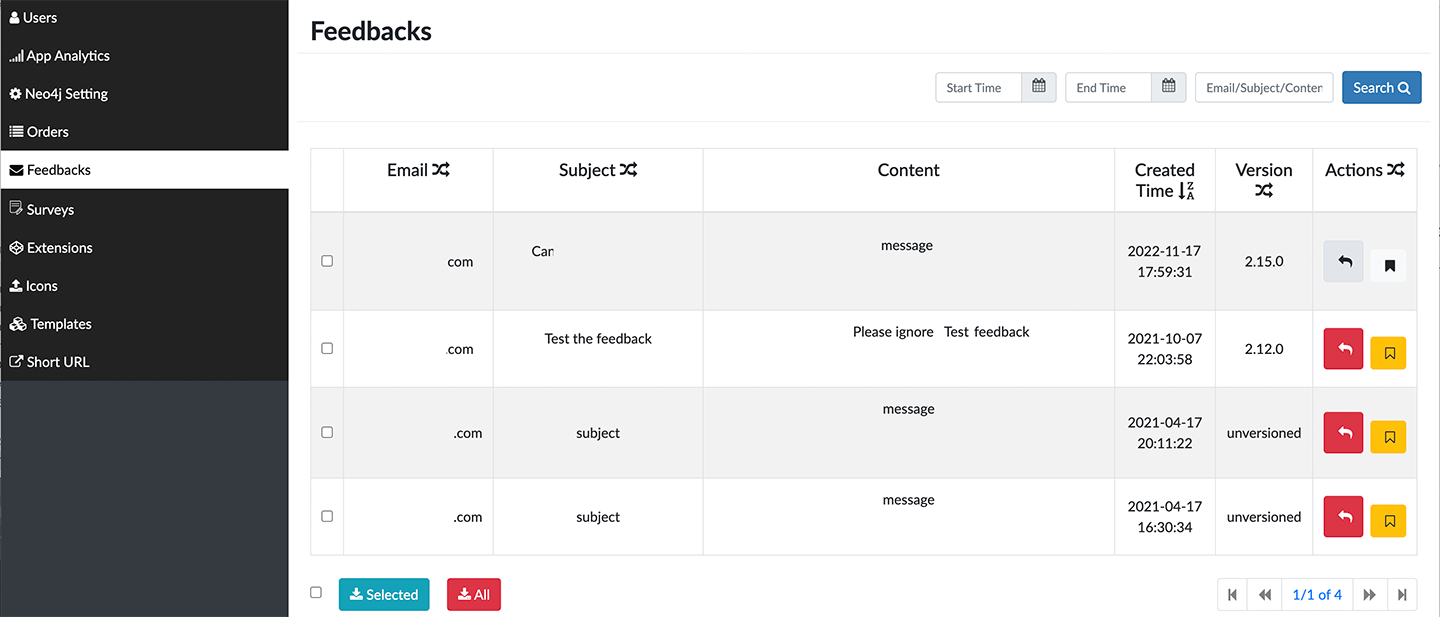Reply to the 2022-11-17 feedback
Viewport: 1440px width, 617px height.
click(x=1342, y=261)
